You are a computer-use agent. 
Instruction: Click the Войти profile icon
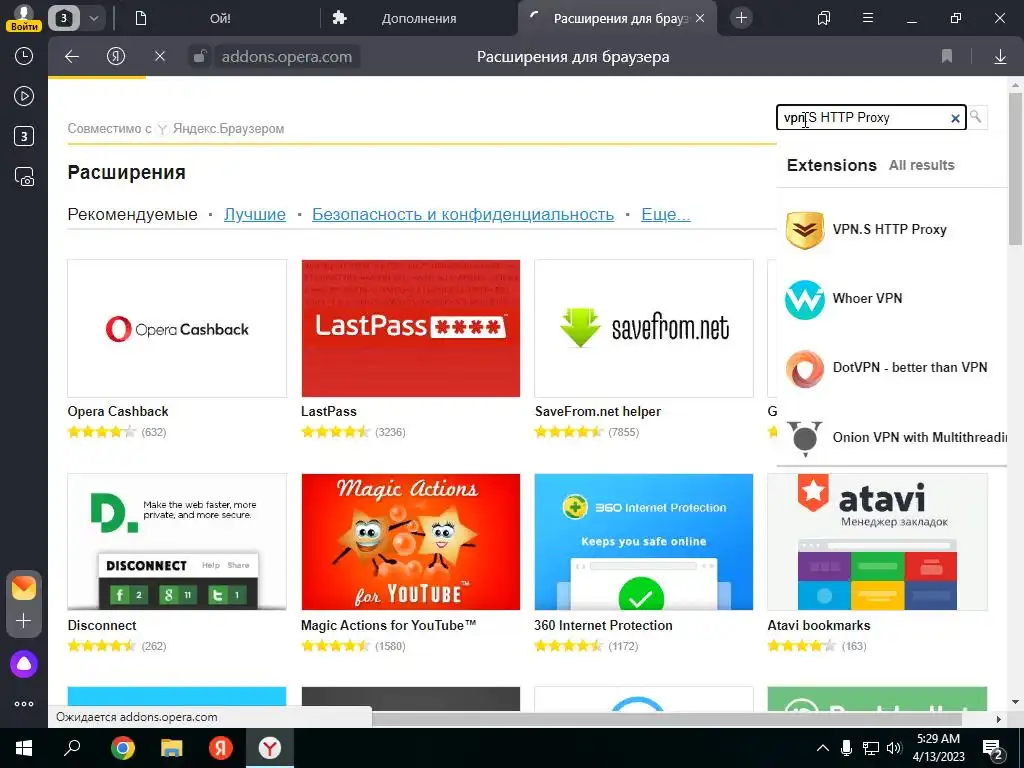click(24, 17)
